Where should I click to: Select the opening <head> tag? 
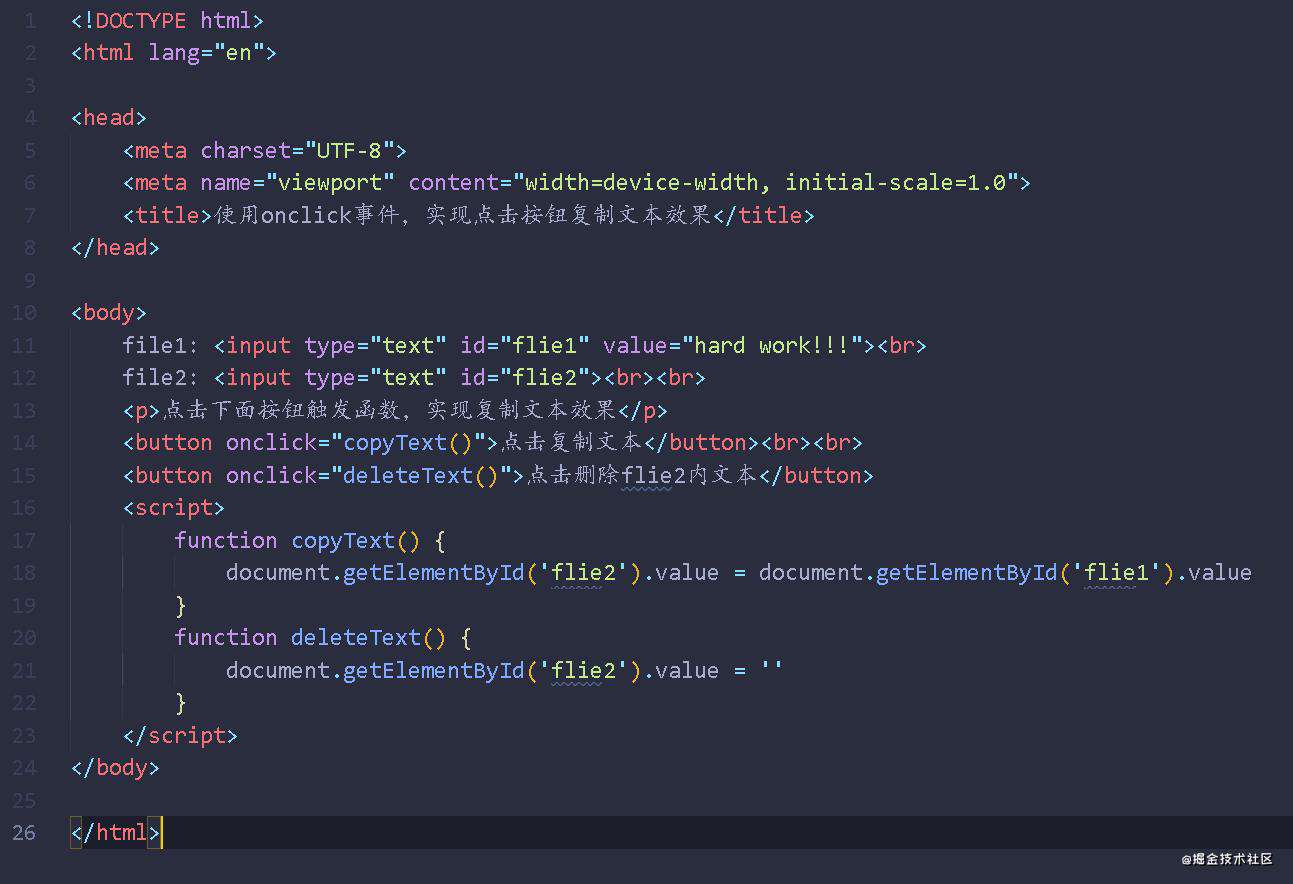point(109,117)
